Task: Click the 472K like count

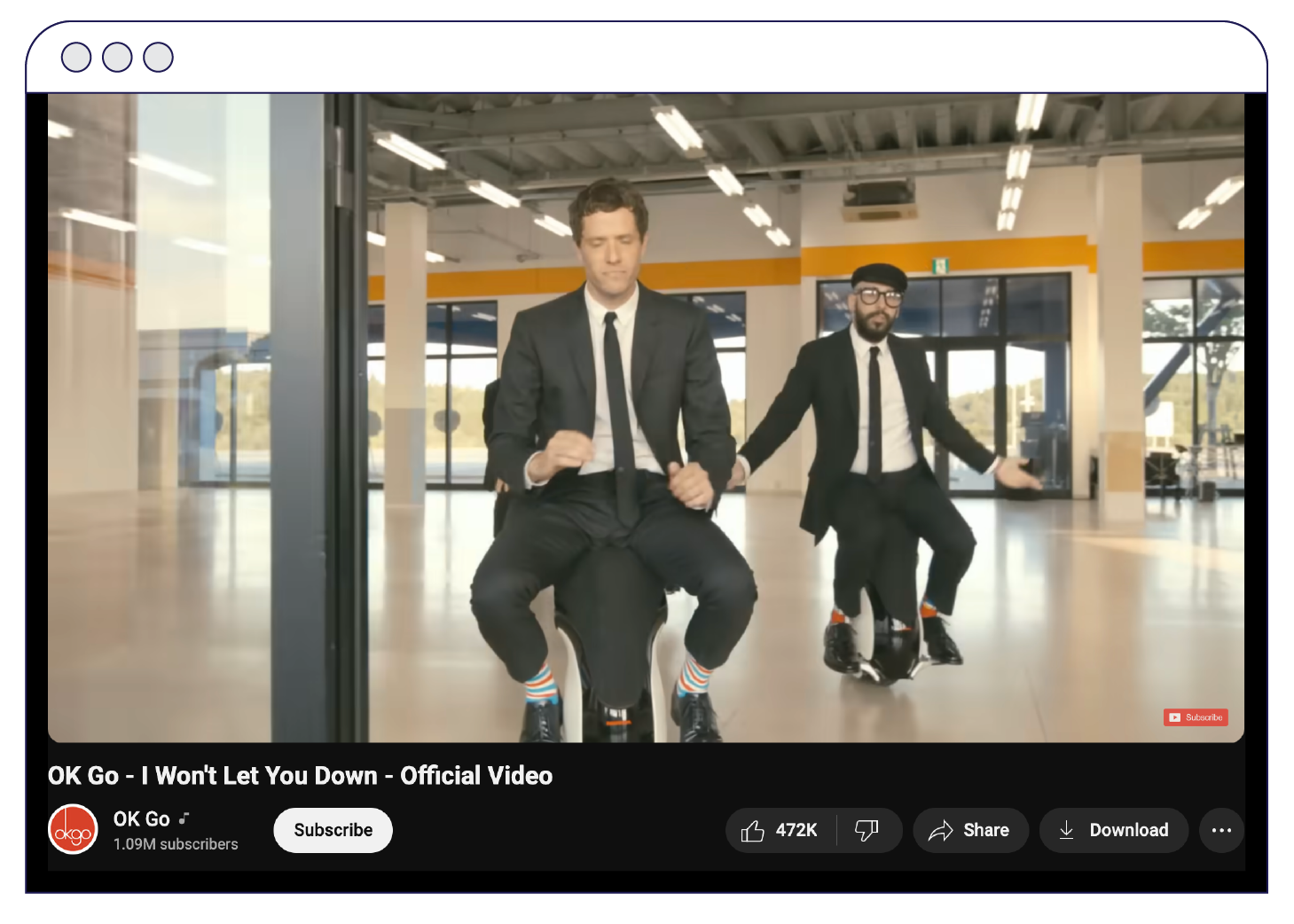Action: pyautogui.click(x=796, y=830)
